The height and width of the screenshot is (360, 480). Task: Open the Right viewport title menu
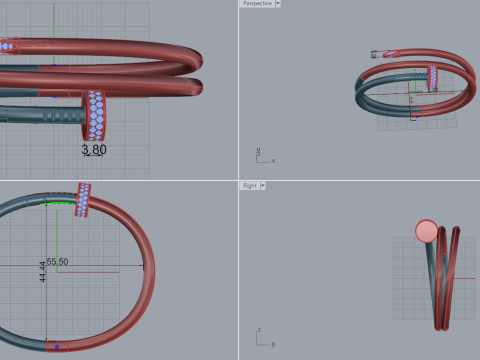pyautogui.click(x=250, y=186)
